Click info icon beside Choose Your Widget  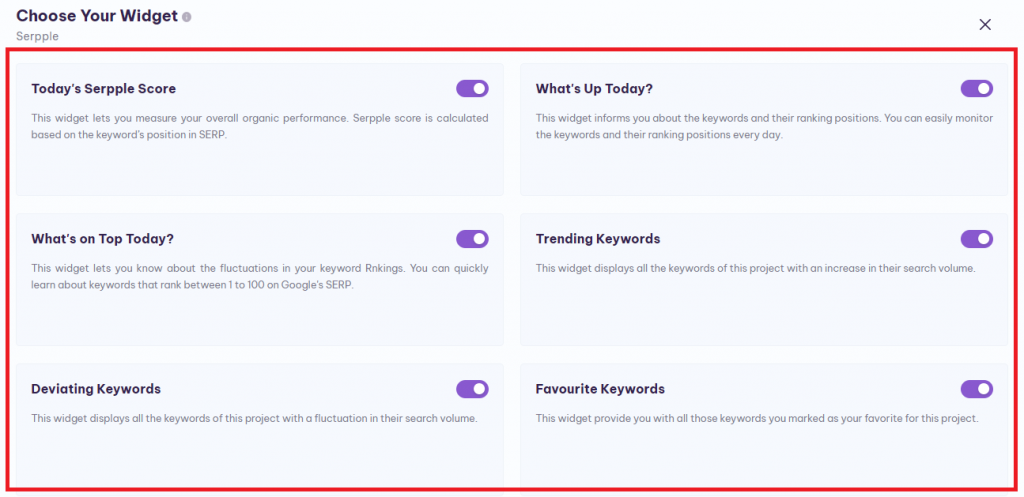click(188, 18)
